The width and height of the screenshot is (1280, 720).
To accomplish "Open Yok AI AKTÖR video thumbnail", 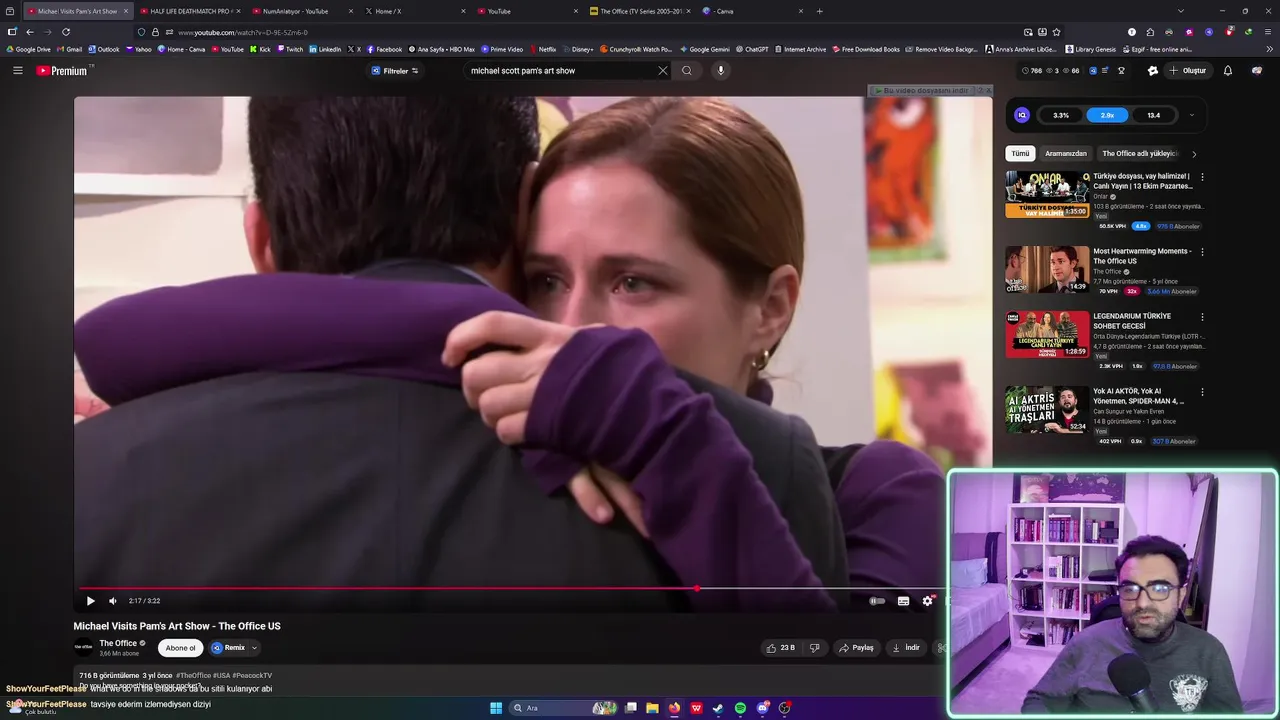I will click(x=1047, y=409).
